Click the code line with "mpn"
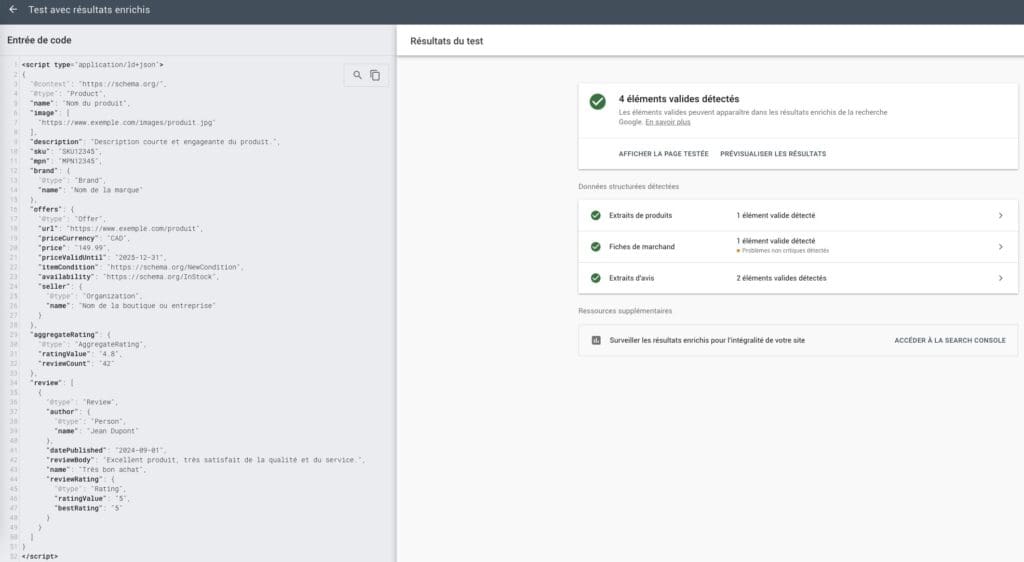Screen dimensions: 1024x562 (x=66, y=161)
